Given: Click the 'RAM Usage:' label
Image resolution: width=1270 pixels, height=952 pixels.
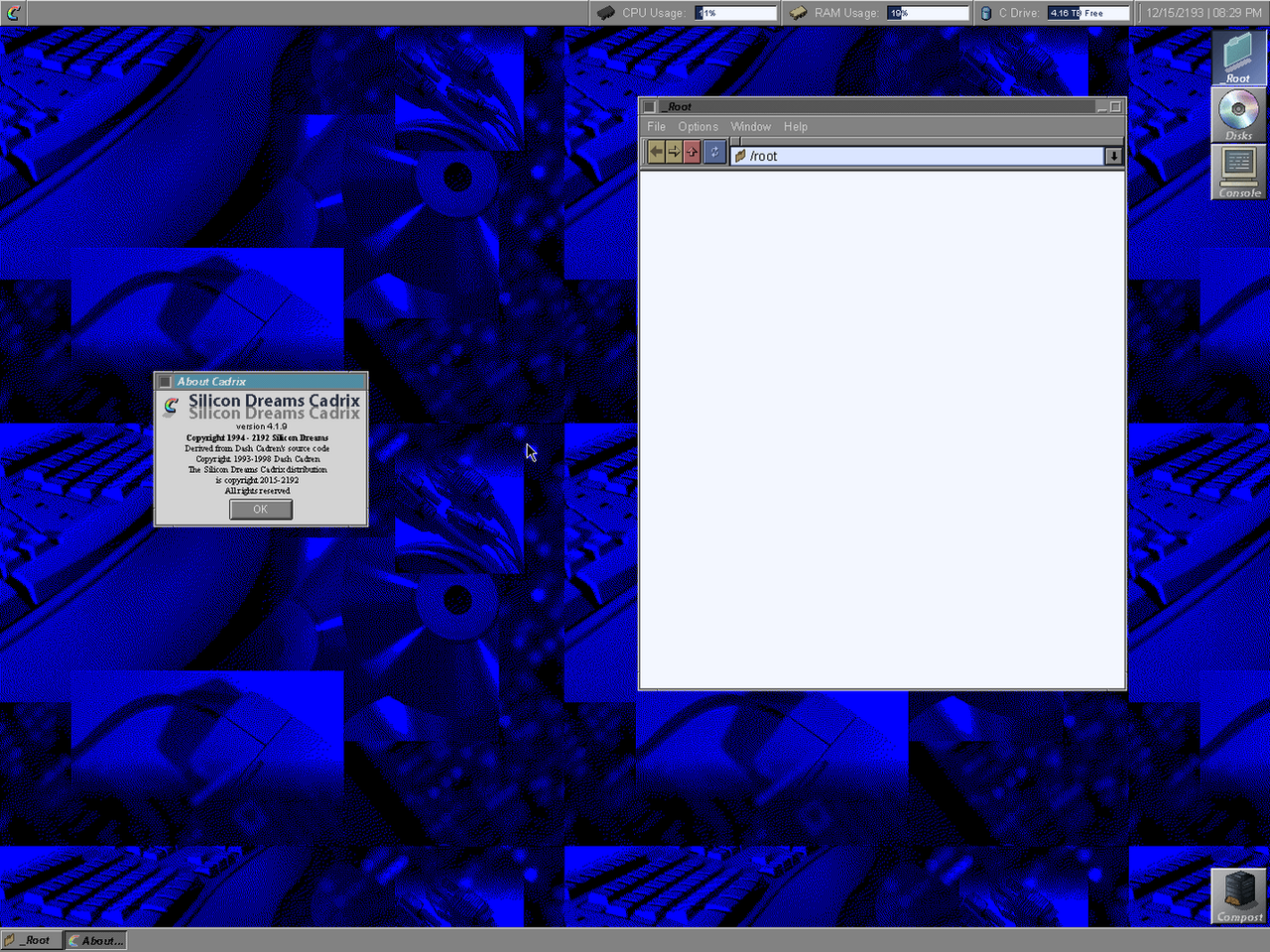Looking at the screenshot, I should [846, 13].
